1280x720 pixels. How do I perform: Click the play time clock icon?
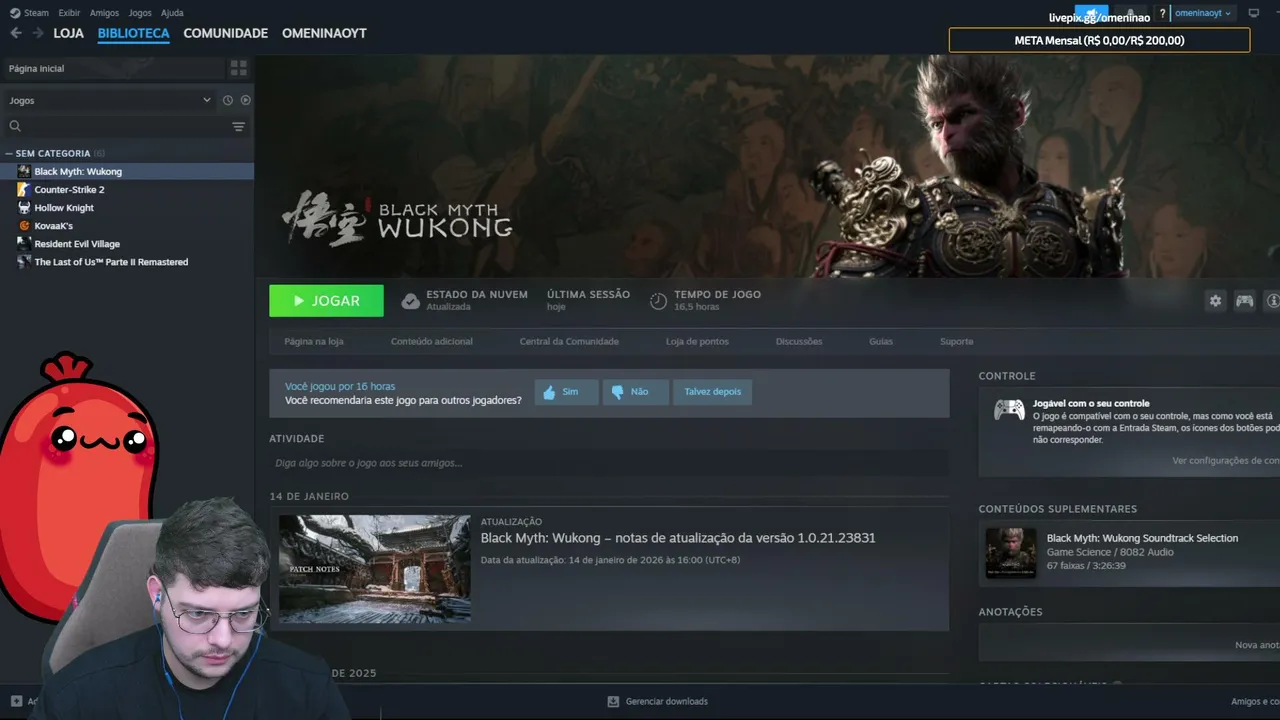[x=658, y=301]
